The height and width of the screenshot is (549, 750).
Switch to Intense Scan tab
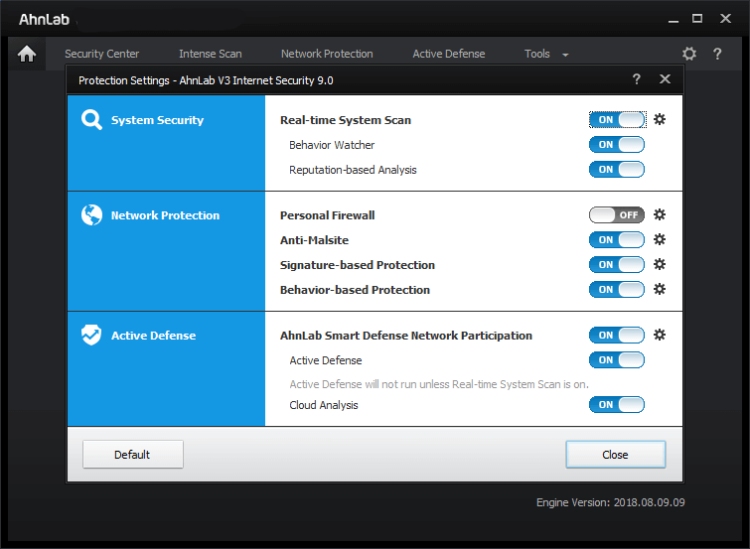[210, 54]
